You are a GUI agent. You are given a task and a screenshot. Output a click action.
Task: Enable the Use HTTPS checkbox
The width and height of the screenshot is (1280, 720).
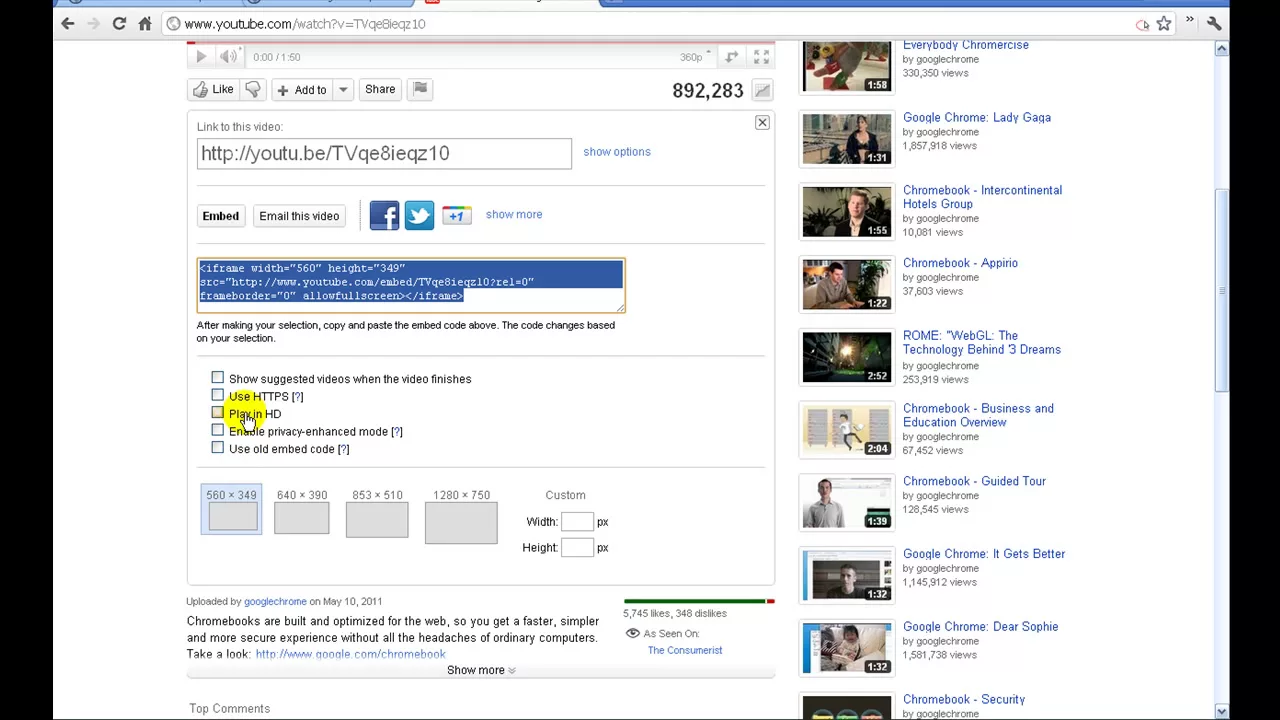click(x=217, y=395)
